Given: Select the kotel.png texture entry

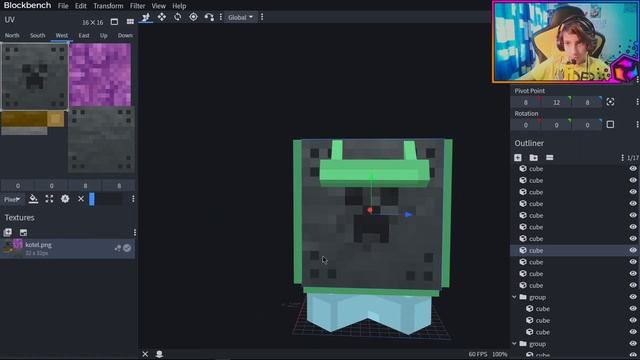Looking at the screenshot, I should click(68, 248).
